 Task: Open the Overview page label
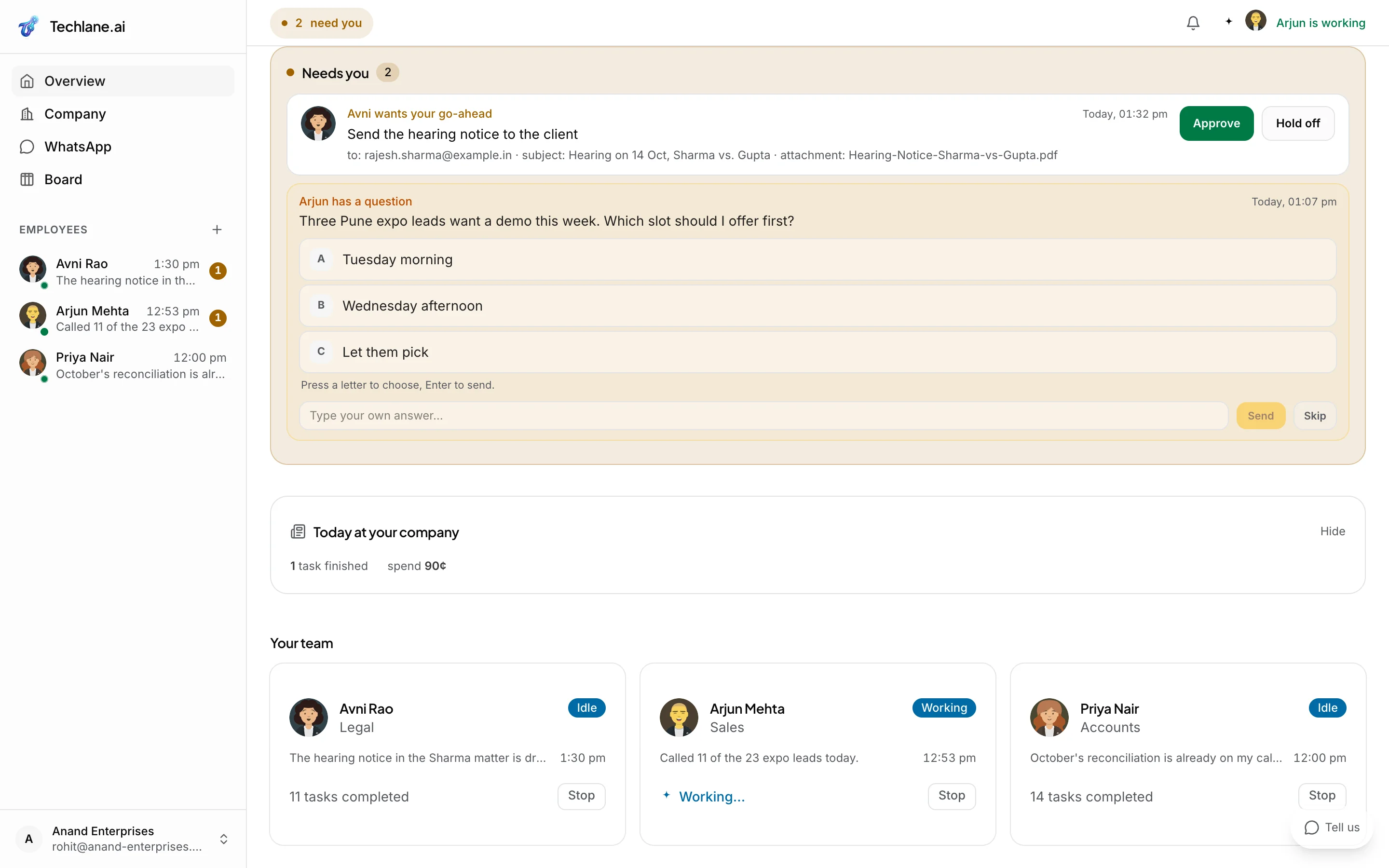[75, 81]
